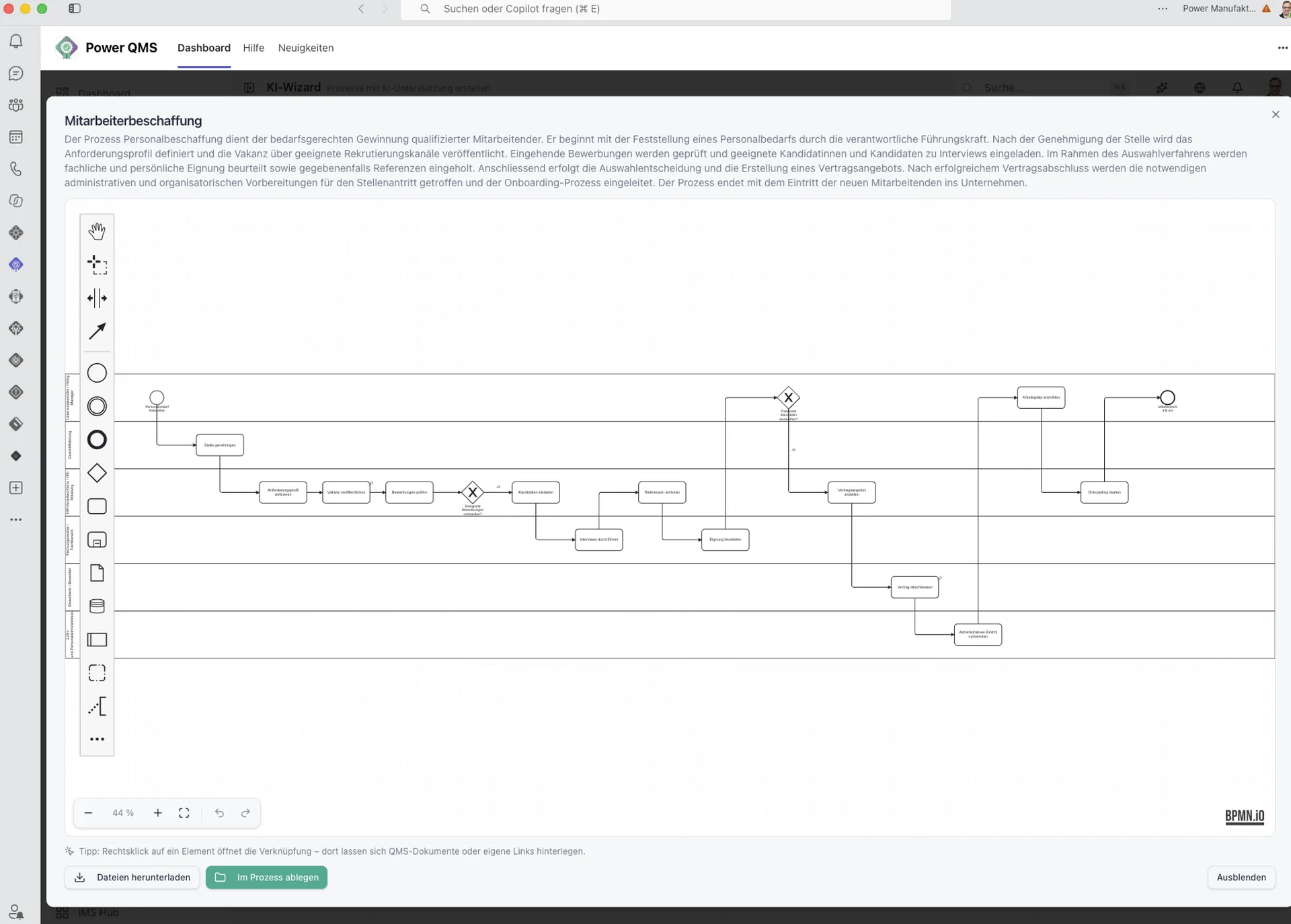Fit diagram to viewport

click(x=184, y=813)
